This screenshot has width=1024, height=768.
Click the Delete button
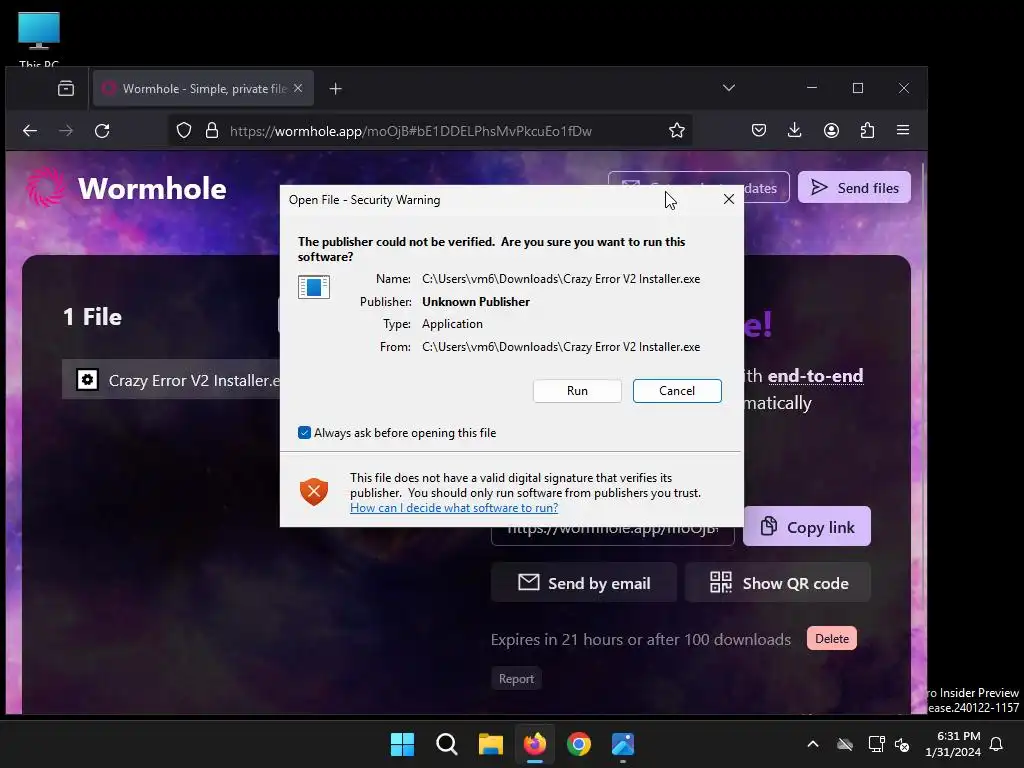[x=831, y=639]
